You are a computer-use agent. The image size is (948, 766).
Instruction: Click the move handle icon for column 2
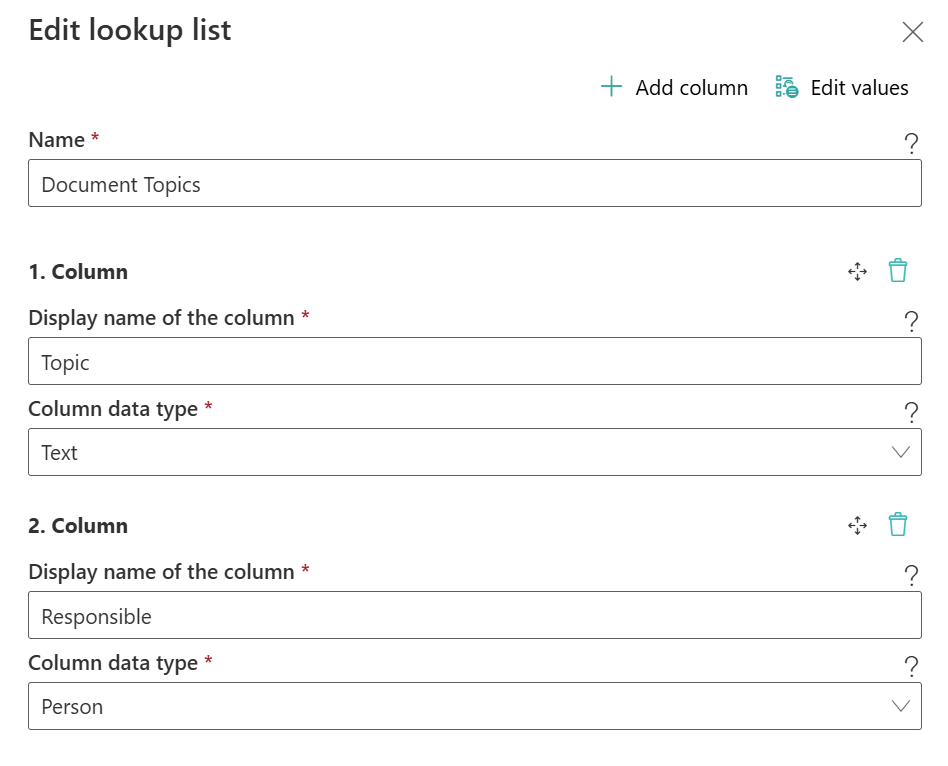tap(857, 525)
